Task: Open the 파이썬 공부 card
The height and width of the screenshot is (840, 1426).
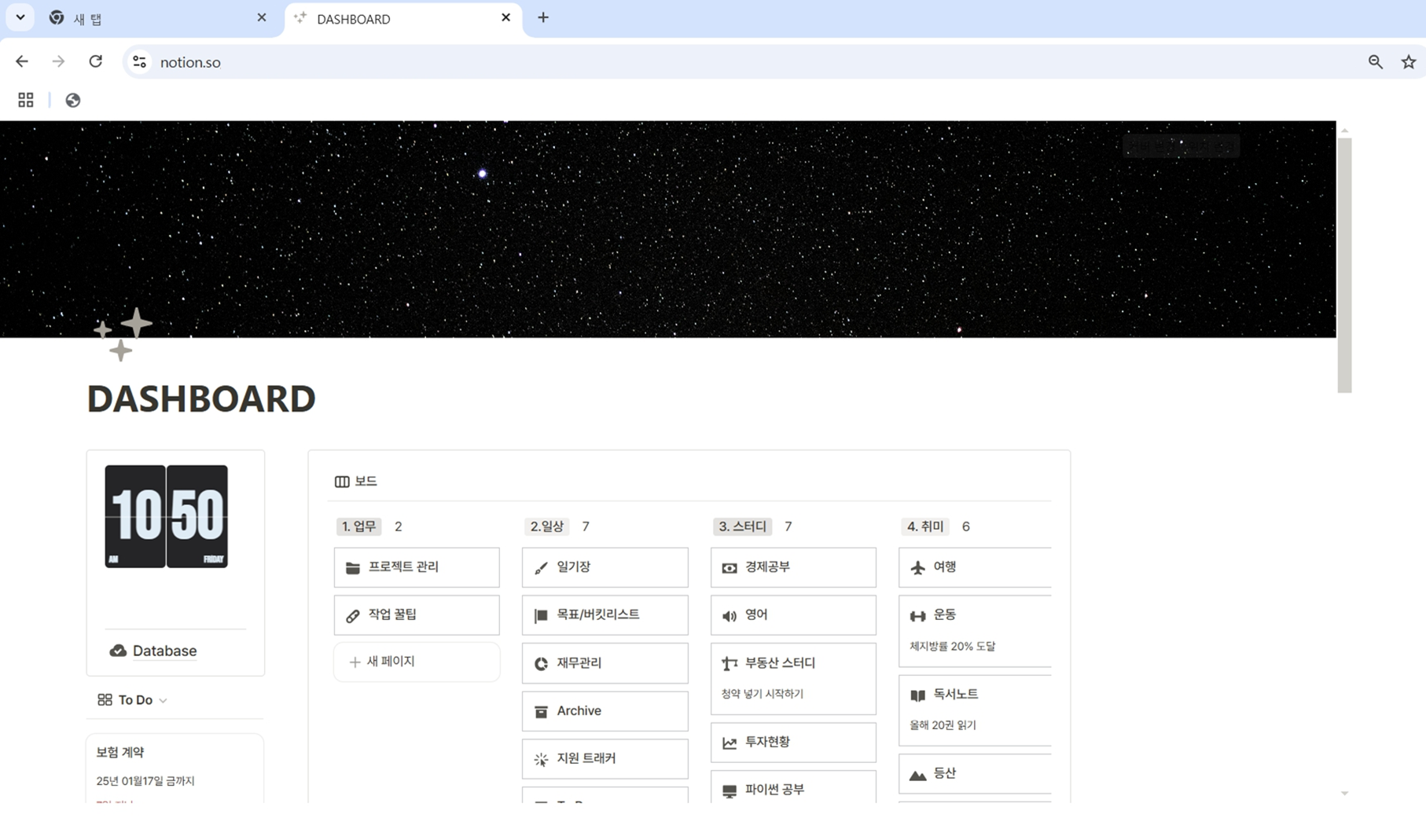Action: pos(793,787)
